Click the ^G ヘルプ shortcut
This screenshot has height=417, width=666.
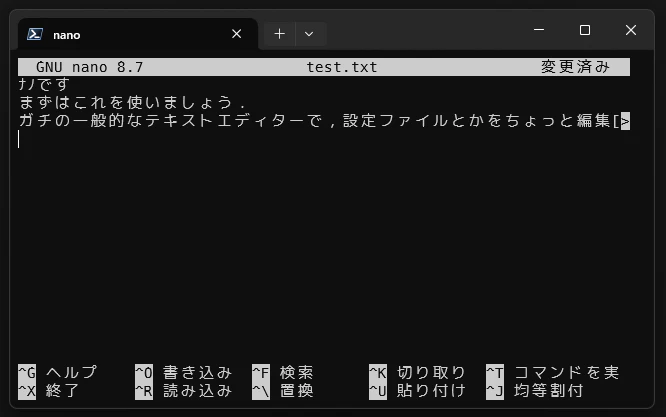point(58,372)
